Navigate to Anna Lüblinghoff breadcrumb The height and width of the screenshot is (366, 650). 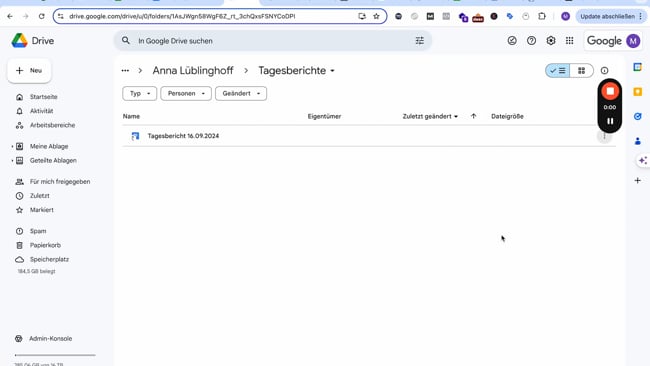coord(193,70)
